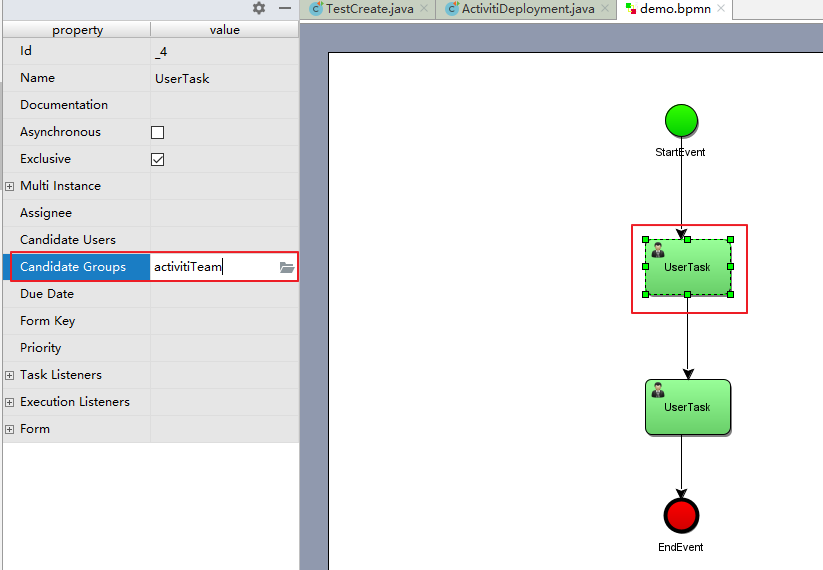This screenshot has width=823, height=570.
Task: Click the Id property label
Action: [26, 51]
